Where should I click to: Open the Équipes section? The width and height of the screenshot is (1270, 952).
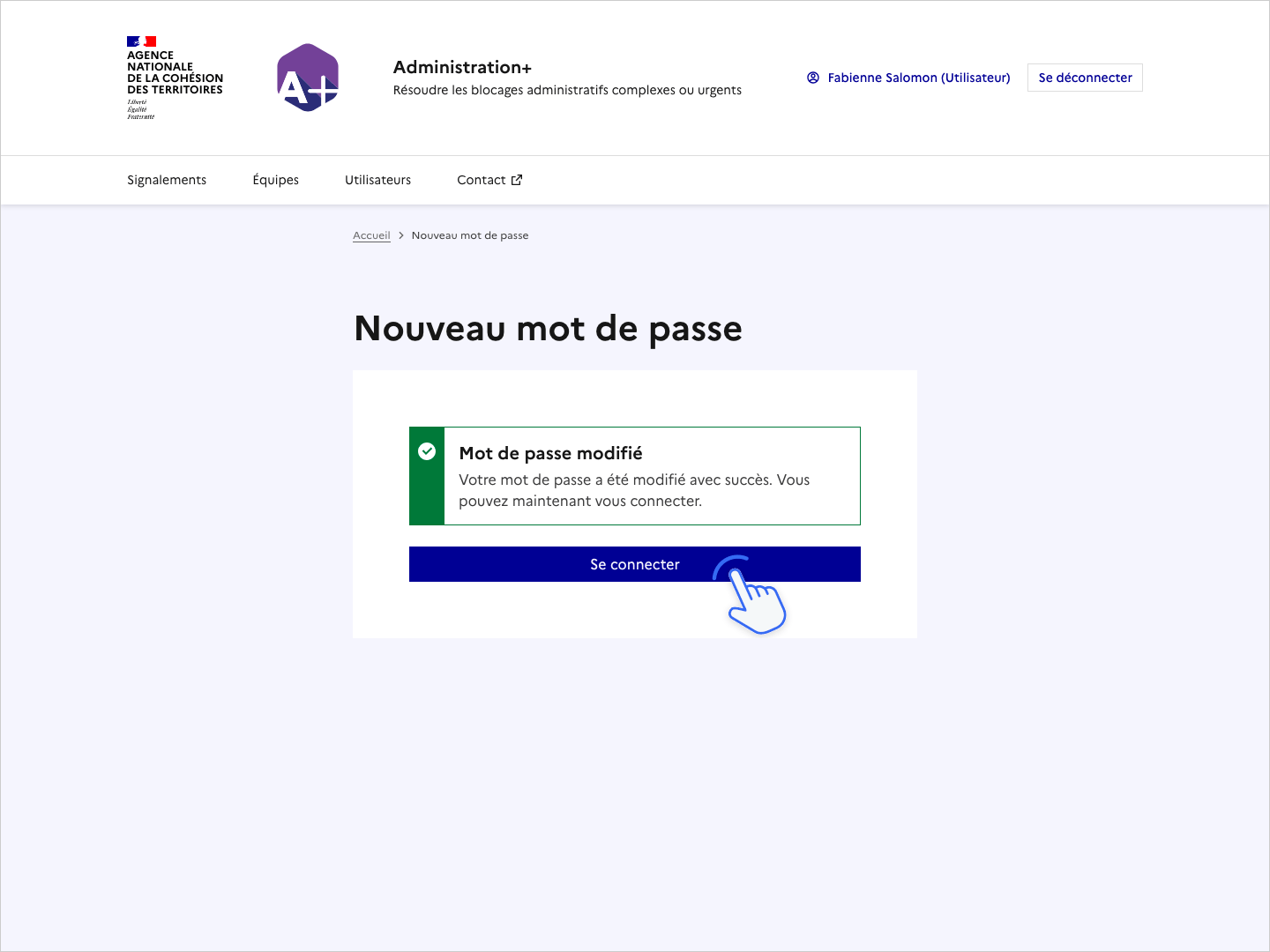click(x=275, y=180)
